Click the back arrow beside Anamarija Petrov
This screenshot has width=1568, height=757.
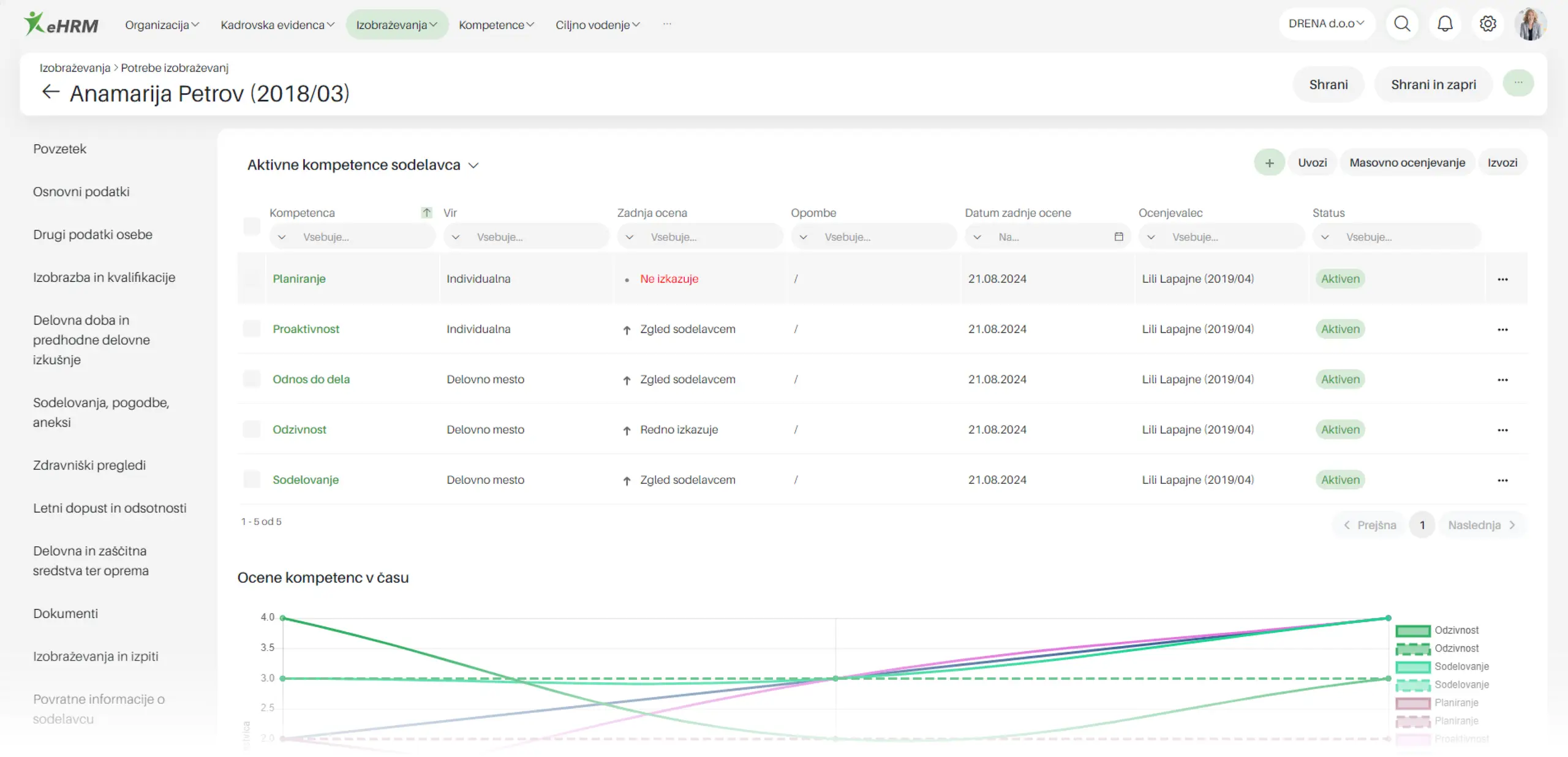pyautogui.click(x=50, y=92)
